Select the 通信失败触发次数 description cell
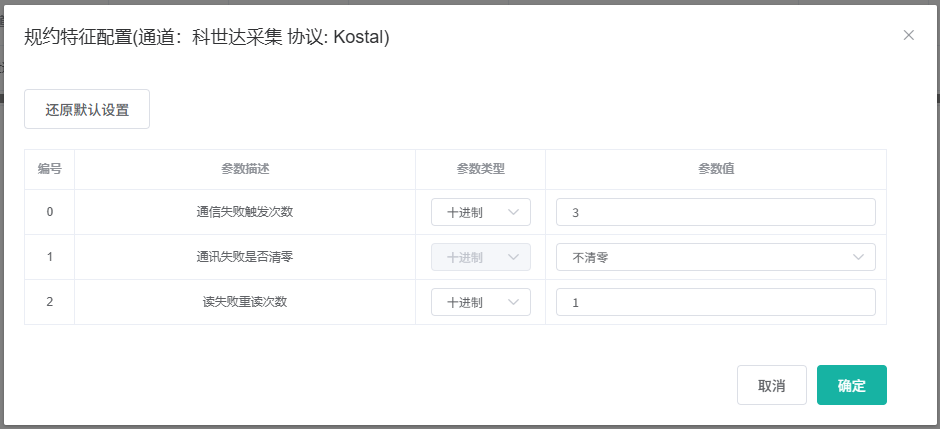 click(245, 212)
